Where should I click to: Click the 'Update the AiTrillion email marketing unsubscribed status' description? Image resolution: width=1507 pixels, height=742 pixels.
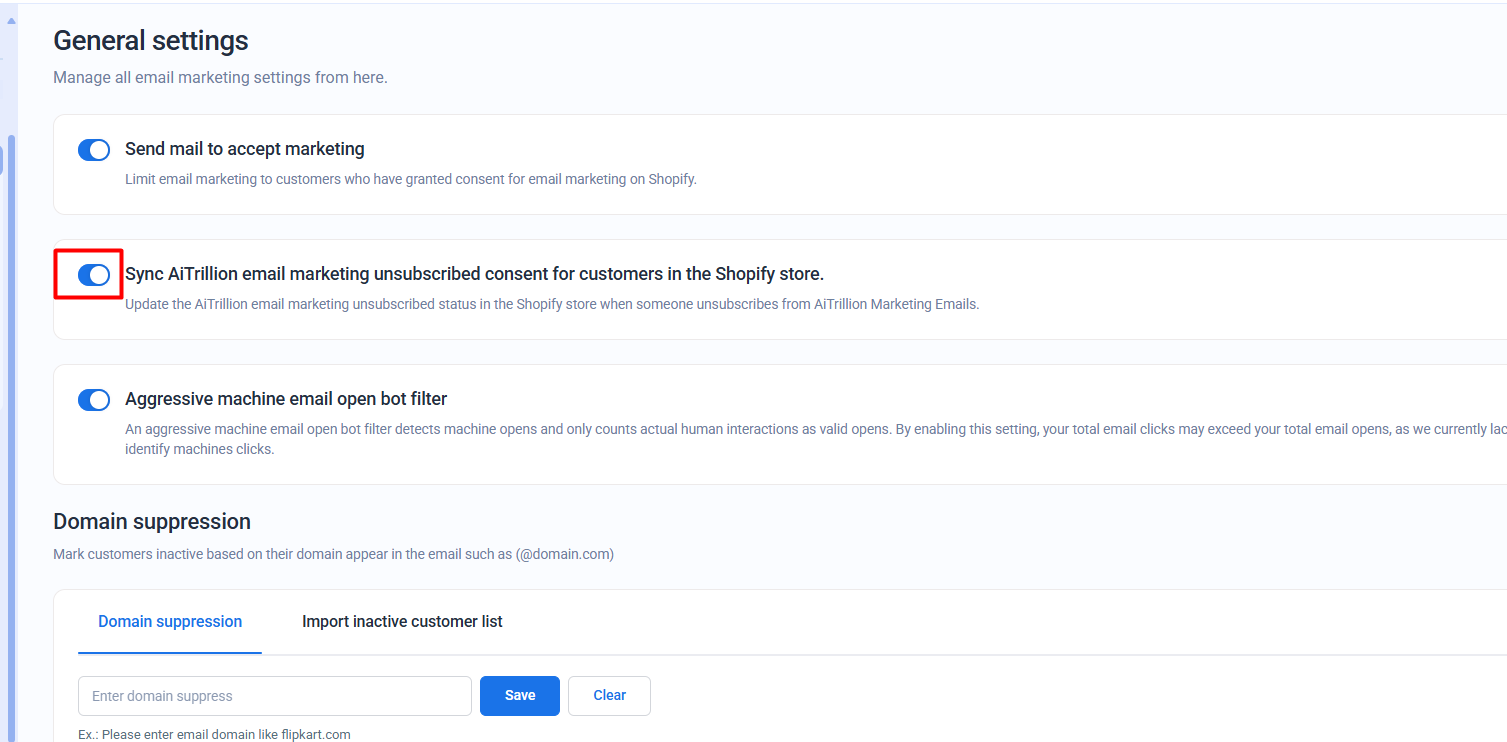tap(552, 305)
